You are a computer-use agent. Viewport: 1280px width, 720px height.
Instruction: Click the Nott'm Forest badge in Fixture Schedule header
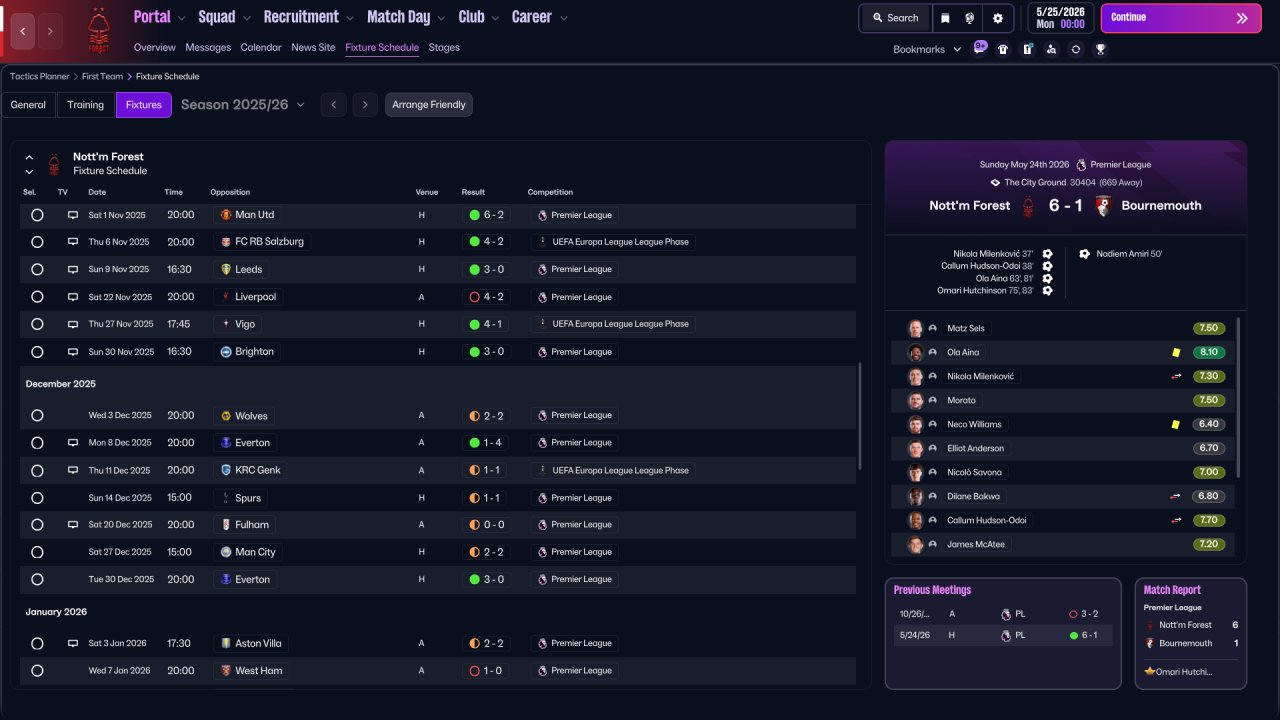point(54,164)
